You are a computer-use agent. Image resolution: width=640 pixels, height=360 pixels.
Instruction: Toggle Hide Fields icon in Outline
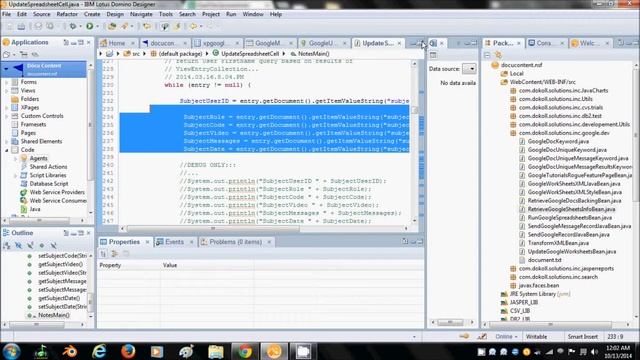18,245
